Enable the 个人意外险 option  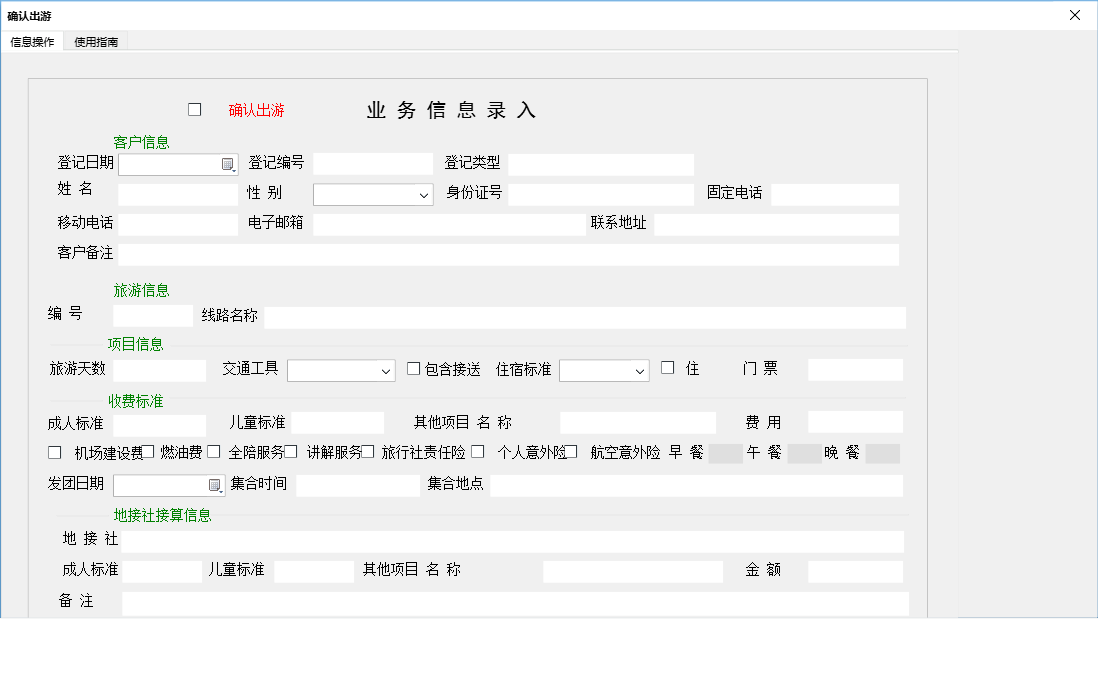[477, 452]
